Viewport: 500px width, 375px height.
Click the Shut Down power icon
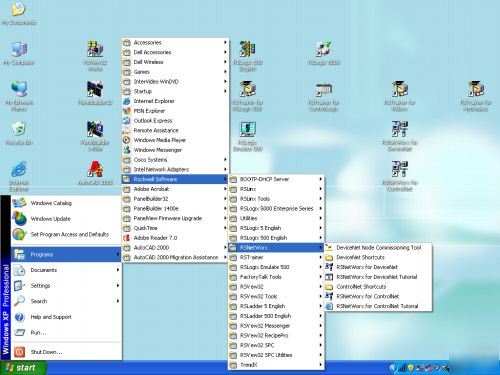click(19, 352)
